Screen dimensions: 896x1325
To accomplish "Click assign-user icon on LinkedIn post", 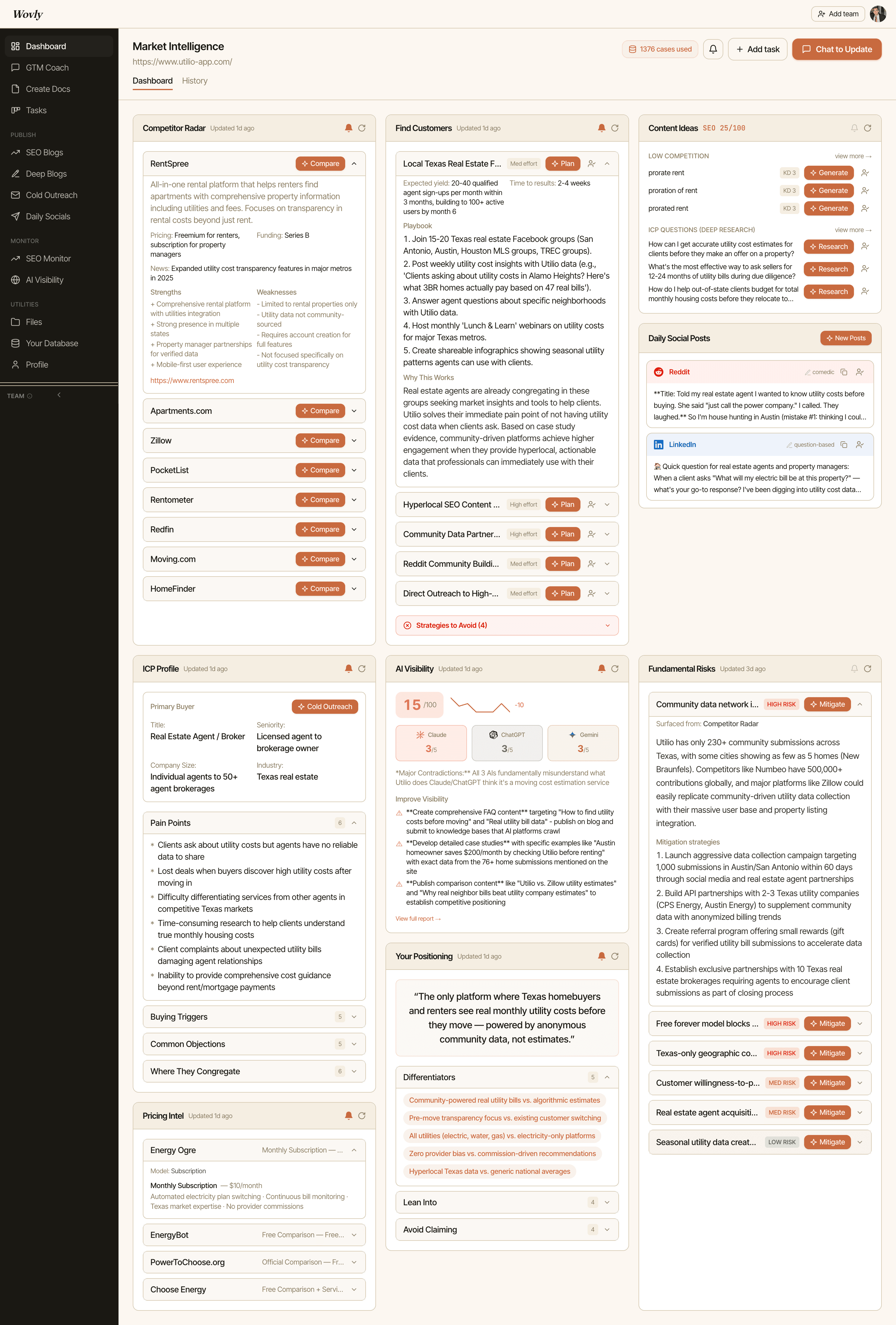I will [860, 445].
